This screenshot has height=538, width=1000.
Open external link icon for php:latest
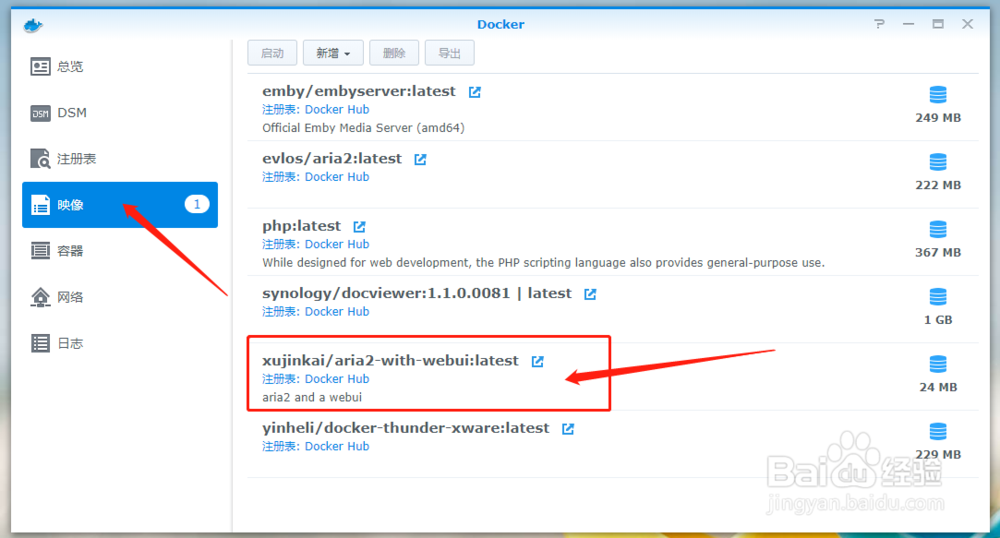(360, 226)
